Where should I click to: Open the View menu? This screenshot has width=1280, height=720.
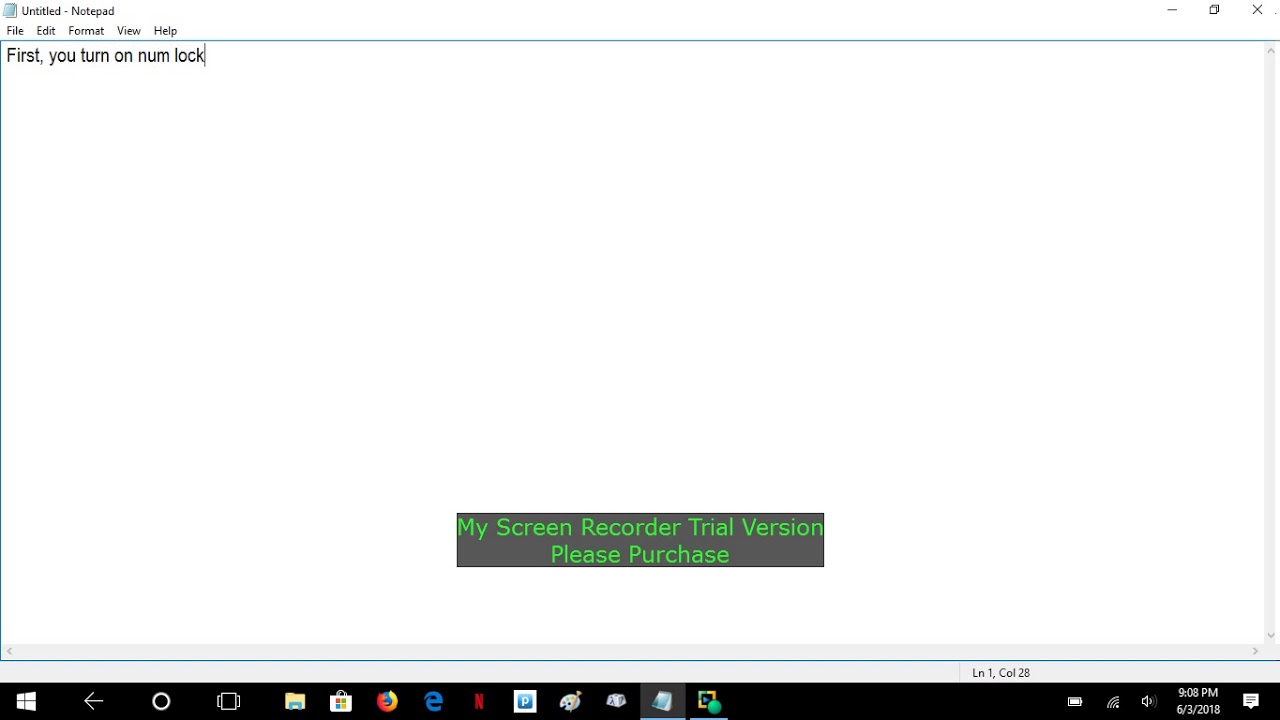pyautogui.click(x=129, y=31)
